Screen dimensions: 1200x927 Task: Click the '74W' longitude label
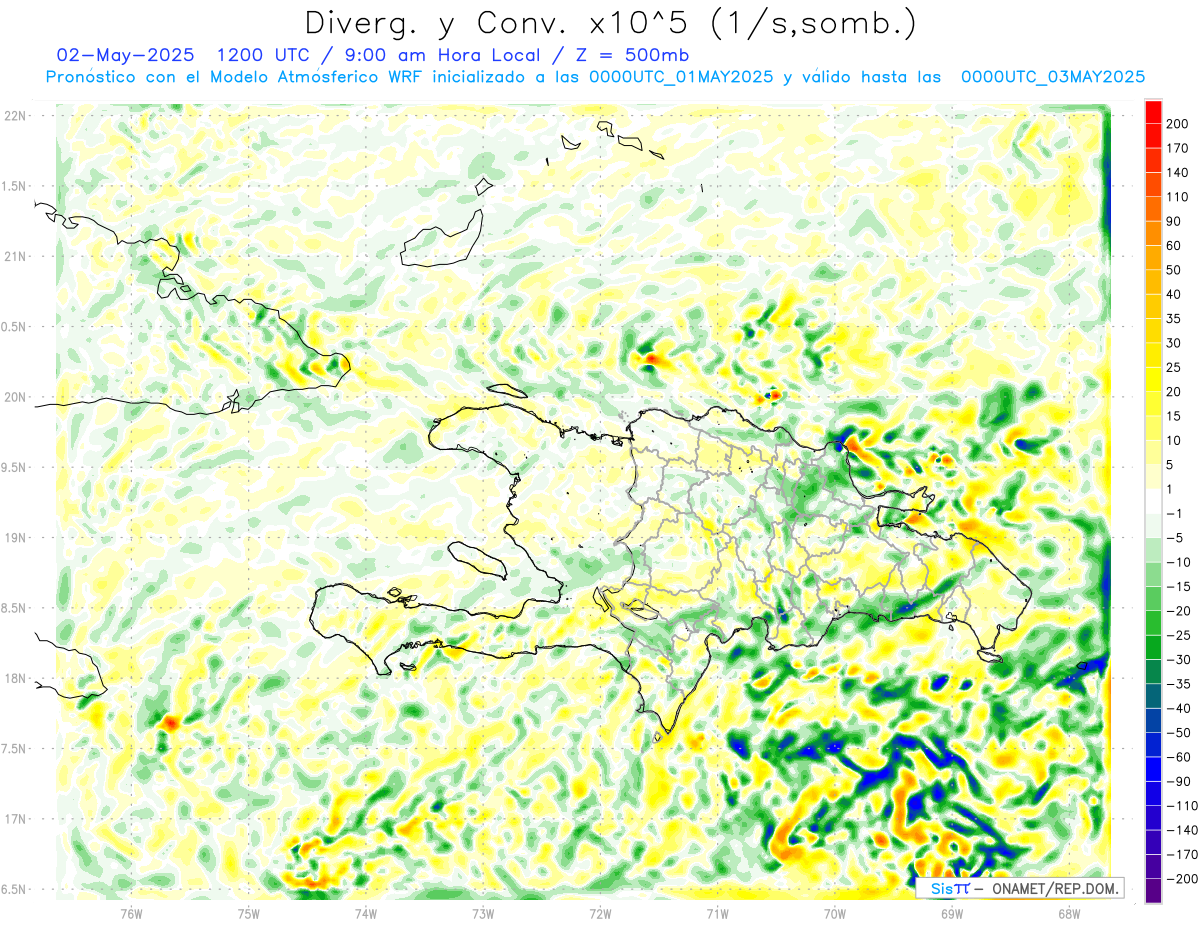point(365,912)
